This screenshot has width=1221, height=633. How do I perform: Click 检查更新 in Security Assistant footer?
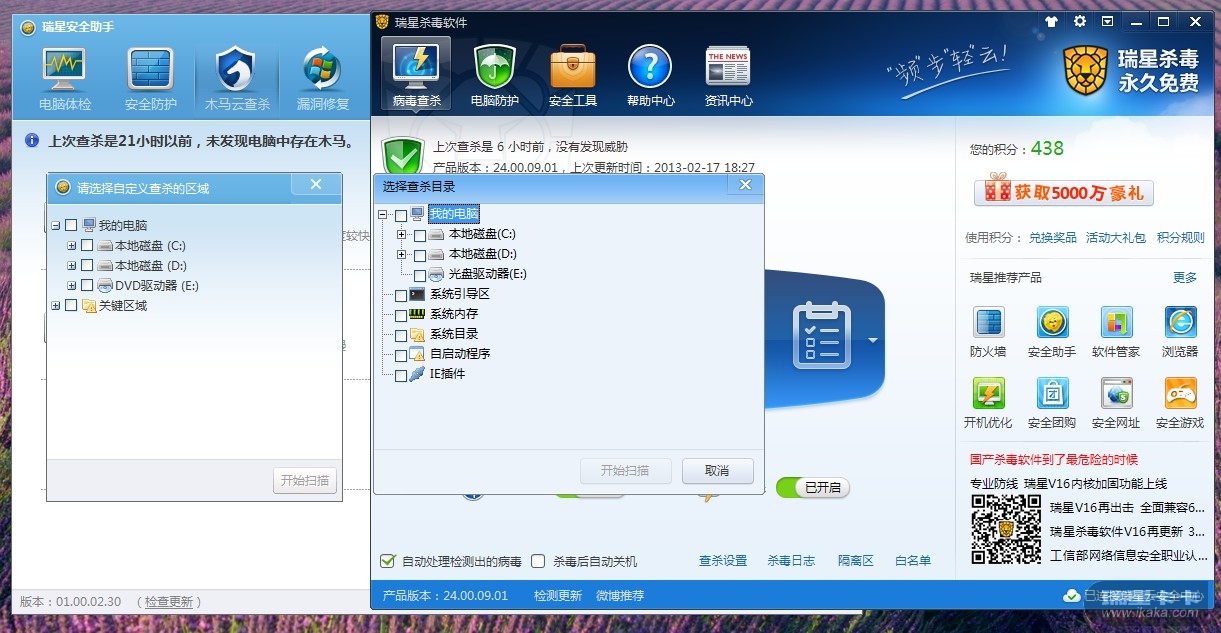(169, 602)
